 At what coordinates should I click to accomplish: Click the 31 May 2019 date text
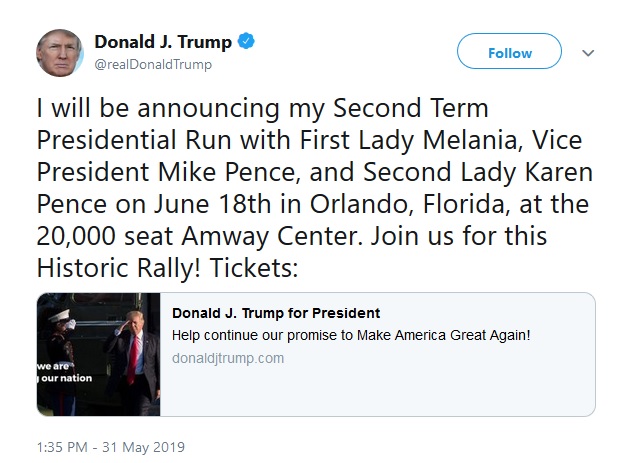point(143,447)
